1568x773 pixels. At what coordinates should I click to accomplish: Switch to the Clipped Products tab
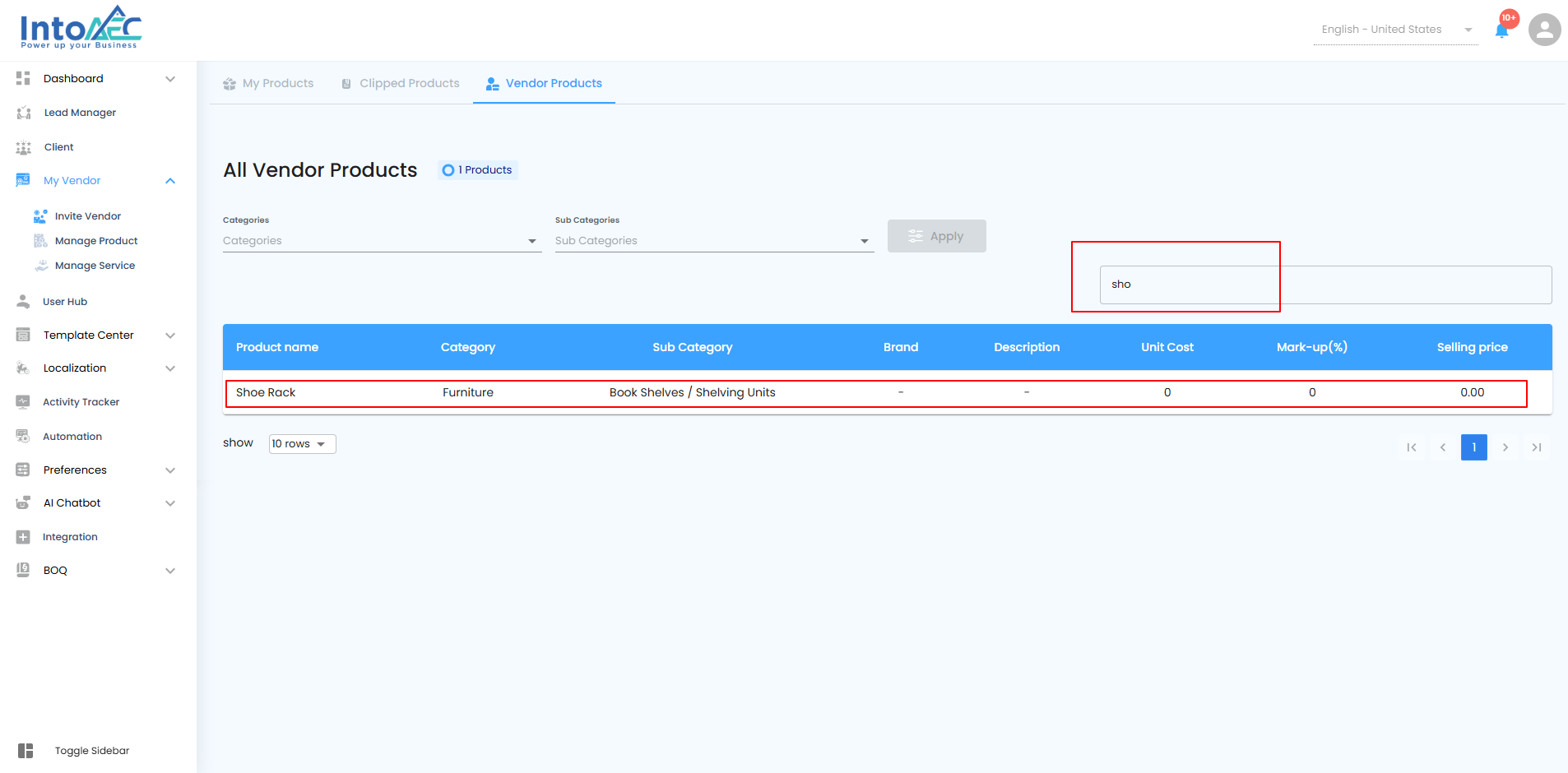tap(401, 83)
